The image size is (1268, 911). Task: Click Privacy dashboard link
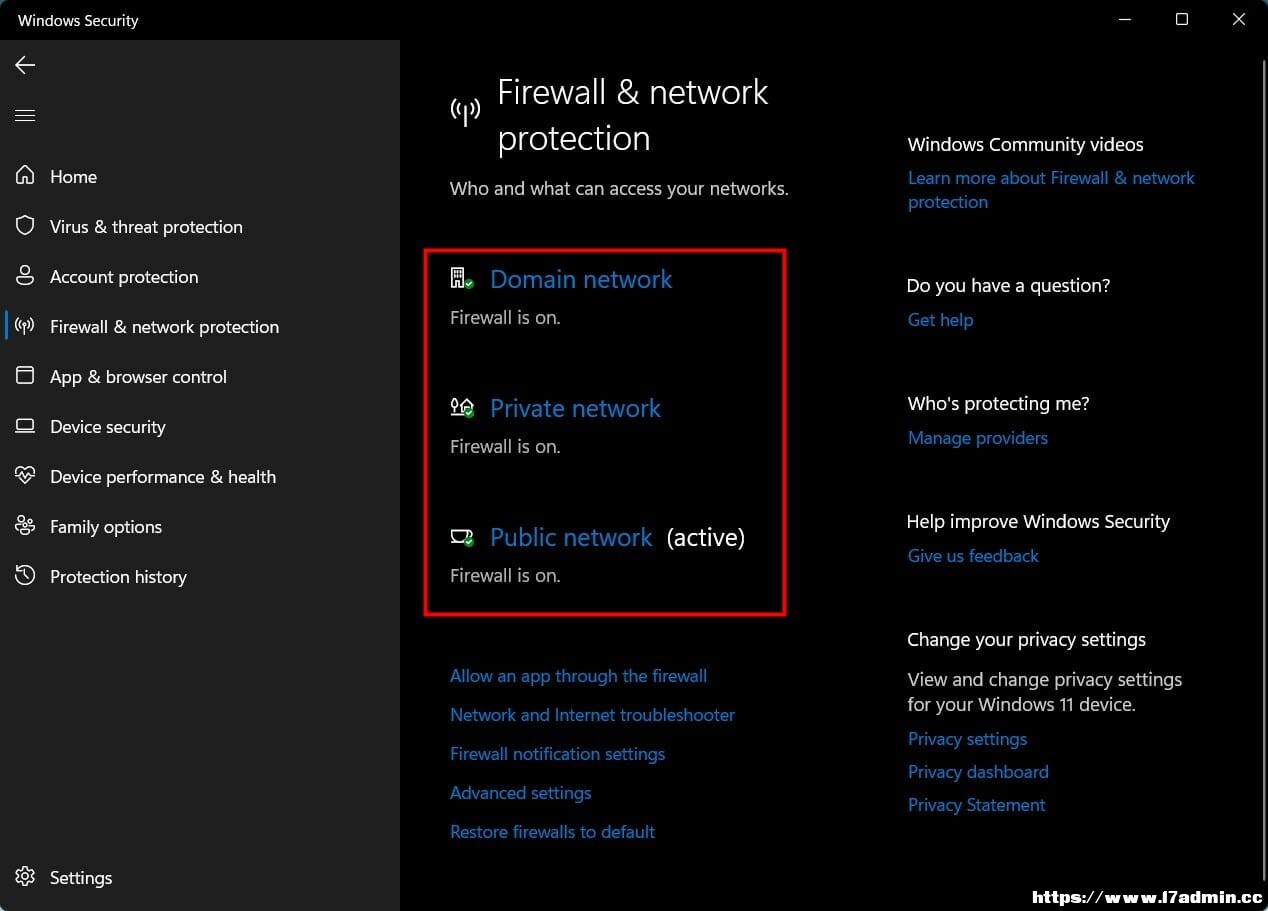point(978,772)
